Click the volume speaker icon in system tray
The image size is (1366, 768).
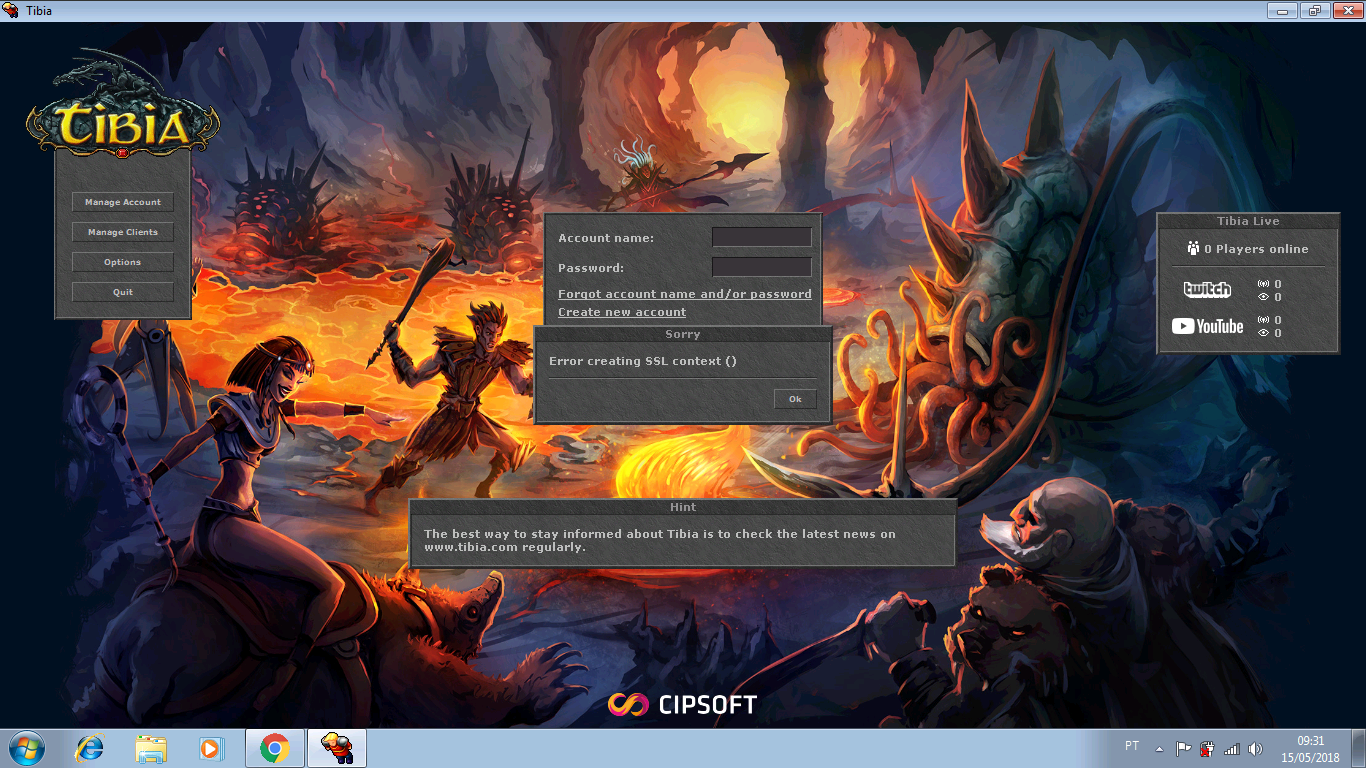[1257, 747]
